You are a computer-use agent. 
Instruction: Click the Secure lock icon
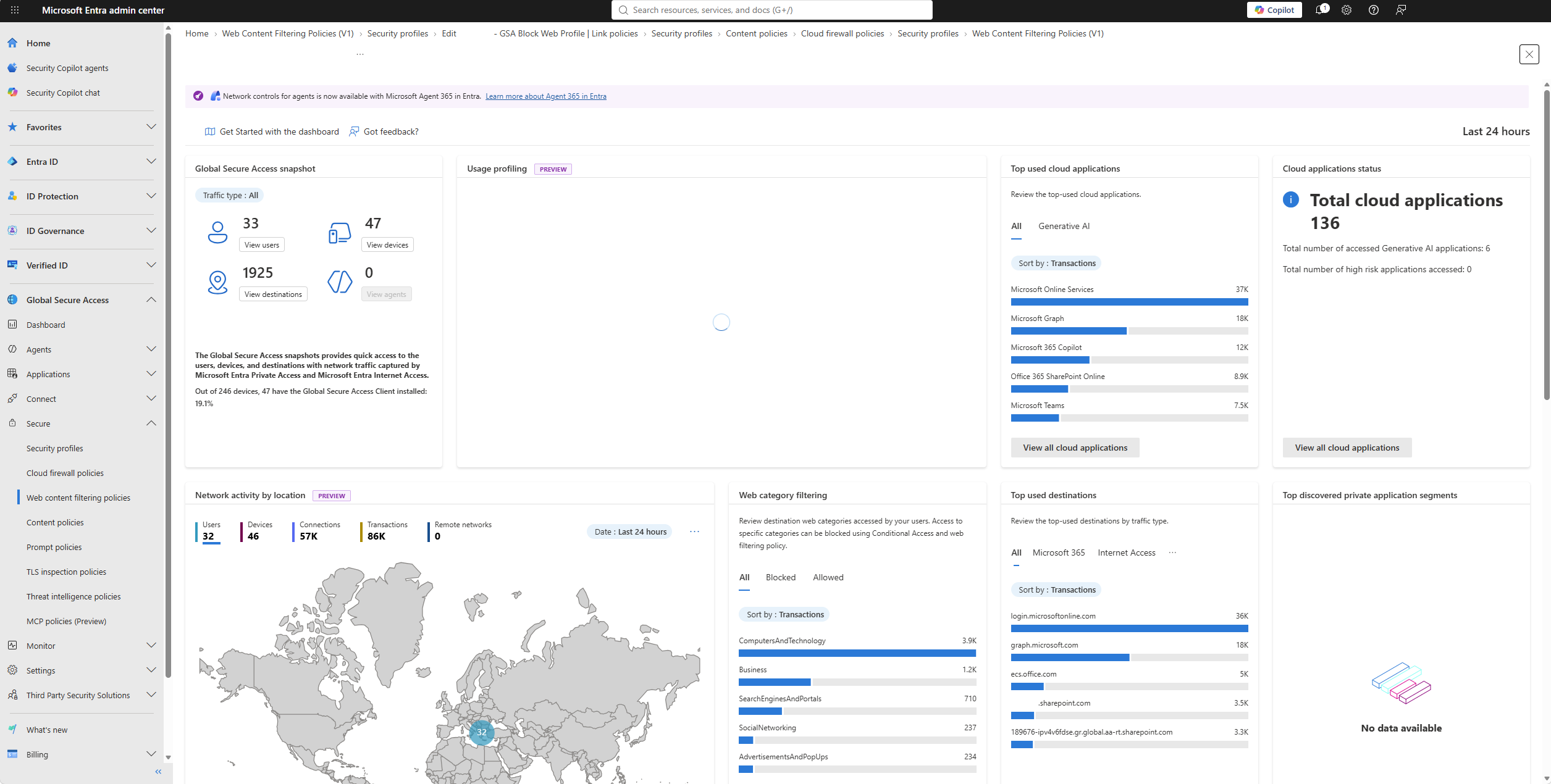(x=12, y=423)
